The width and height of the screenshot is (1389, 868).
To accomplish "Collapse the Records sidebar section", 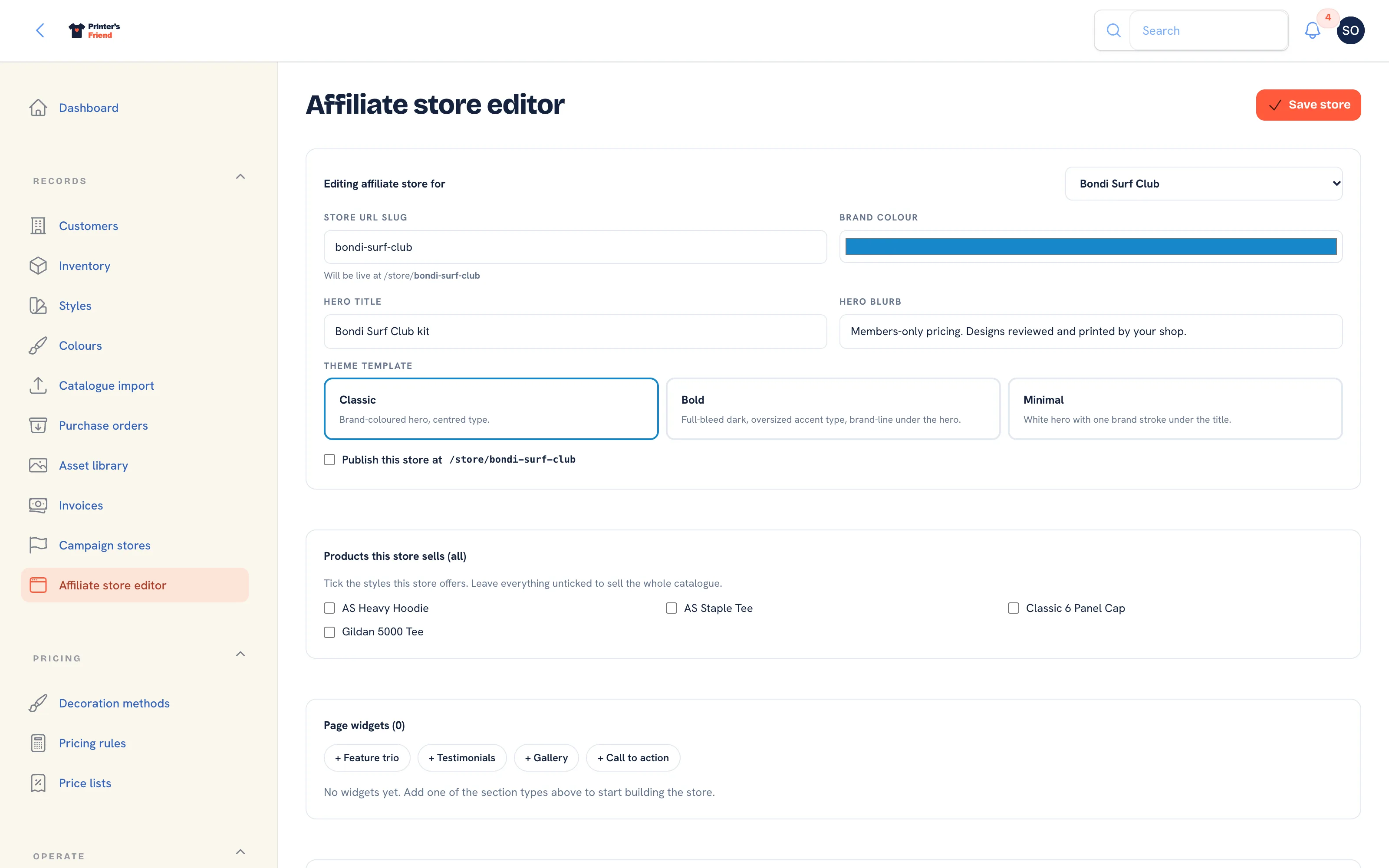I will pyautogui.click(x=240, y=177).
